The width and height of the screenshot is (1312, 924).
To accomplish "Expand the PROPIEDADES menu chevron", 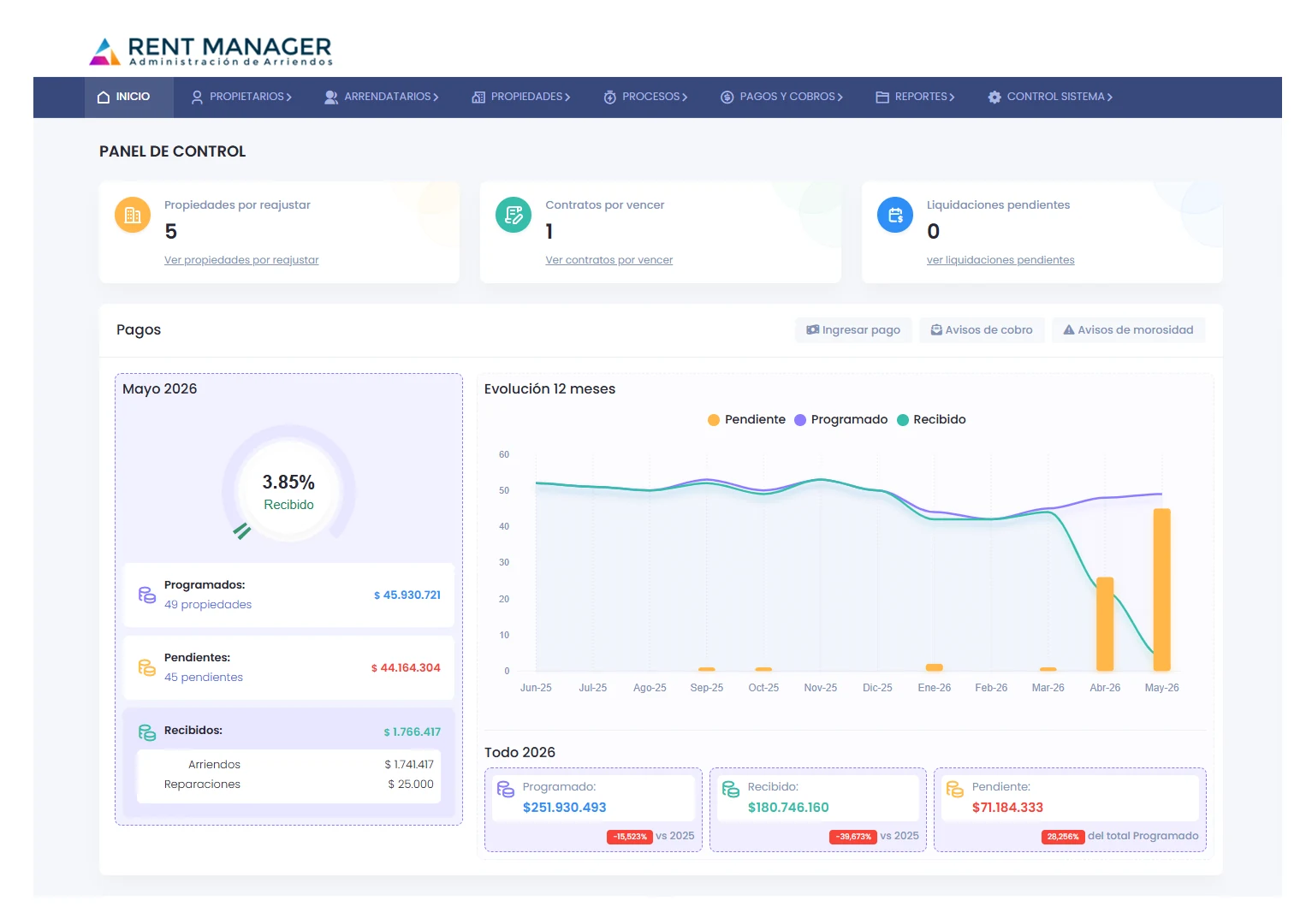I will 567,98.
